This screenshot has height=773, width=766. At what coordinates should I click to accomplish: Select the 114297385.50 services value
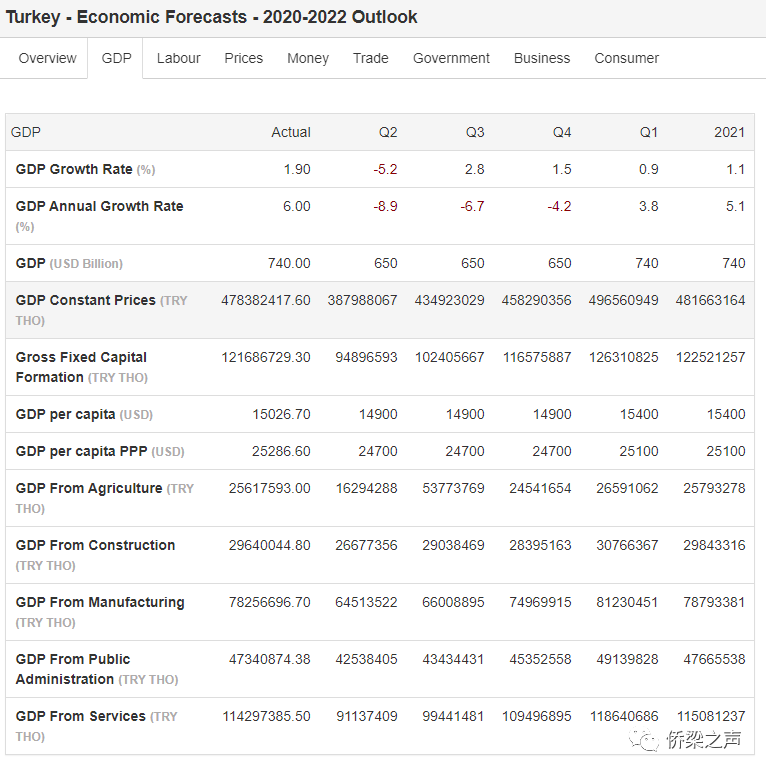(266, 716)
